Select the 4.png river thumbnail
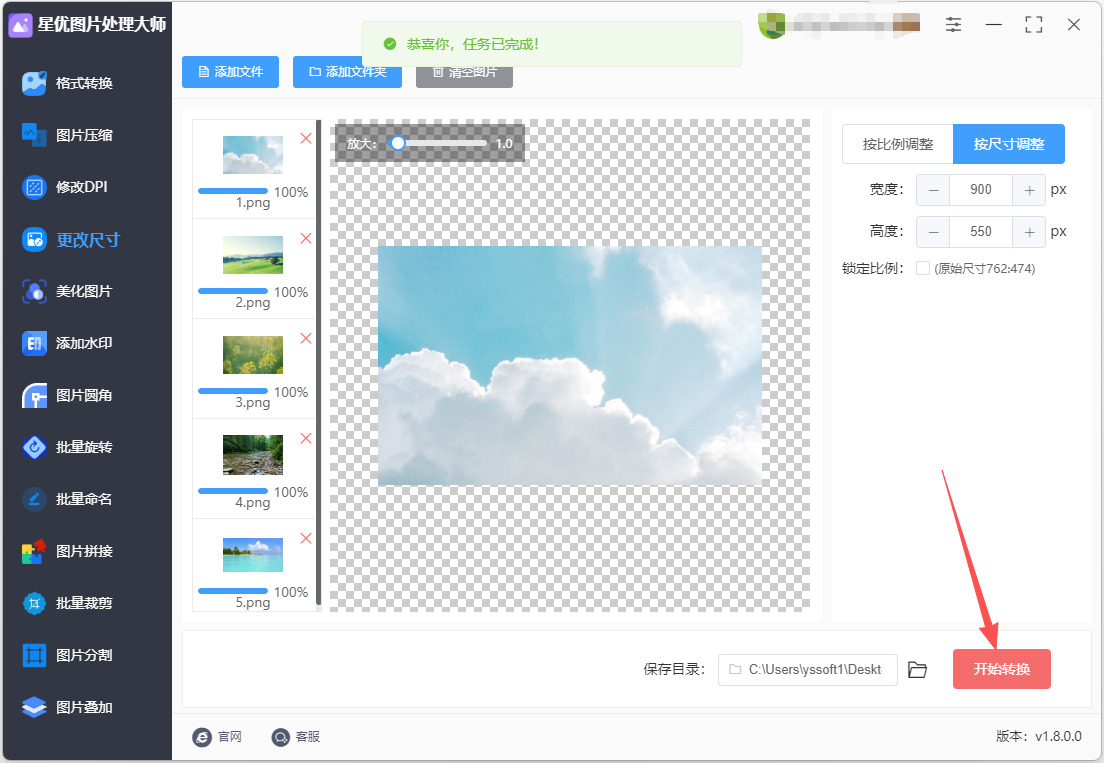Viewport: 1104px width, 763px height. click(253, 455)
